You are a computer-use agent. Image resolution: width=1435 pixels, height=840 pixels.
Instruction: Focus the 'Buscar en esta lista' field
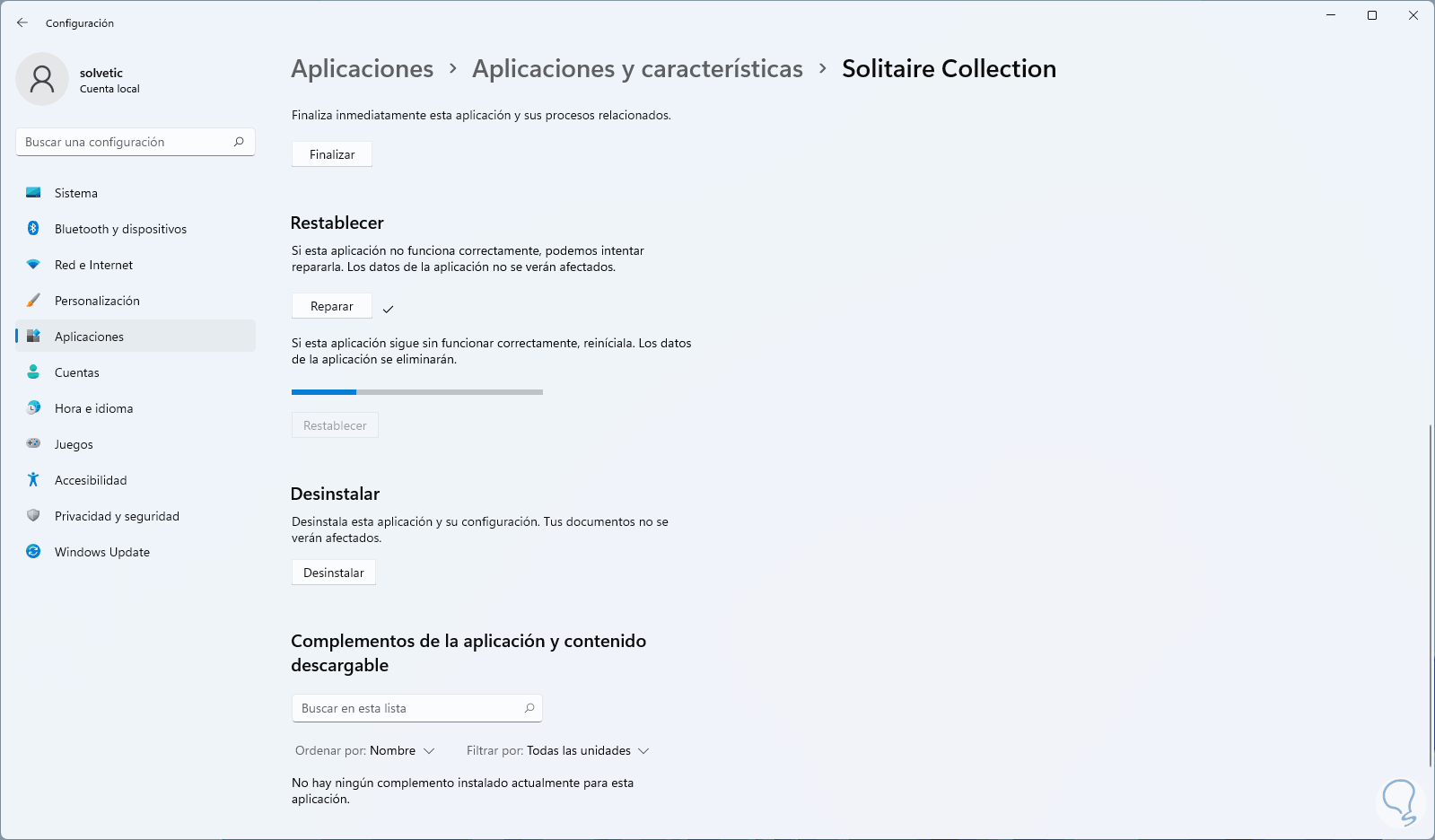(417, 708)
